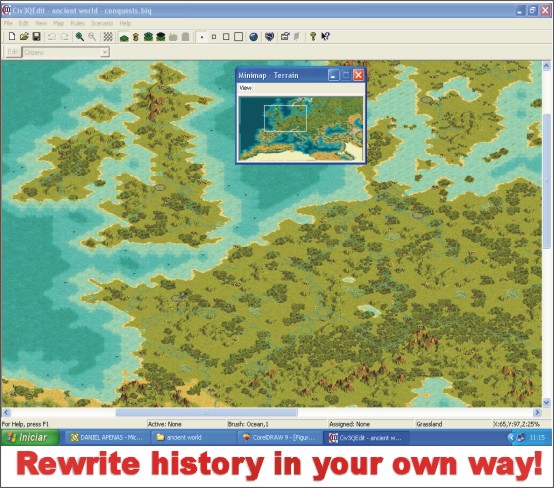Switch to DANIEL APENAS taskbar window
Viewport: 554px width, 488px height.
point(107,438)
